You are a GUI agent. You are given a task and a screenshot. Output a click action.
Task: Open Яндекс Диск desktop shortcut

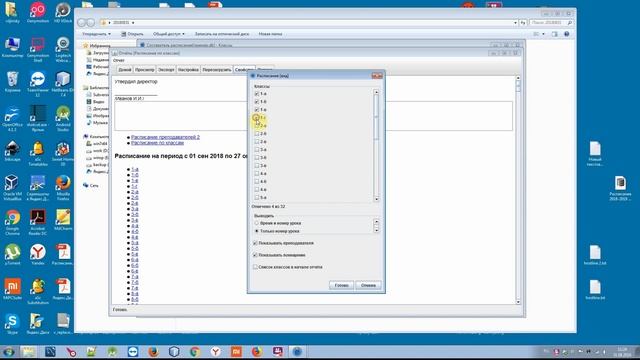click(38, 324)
